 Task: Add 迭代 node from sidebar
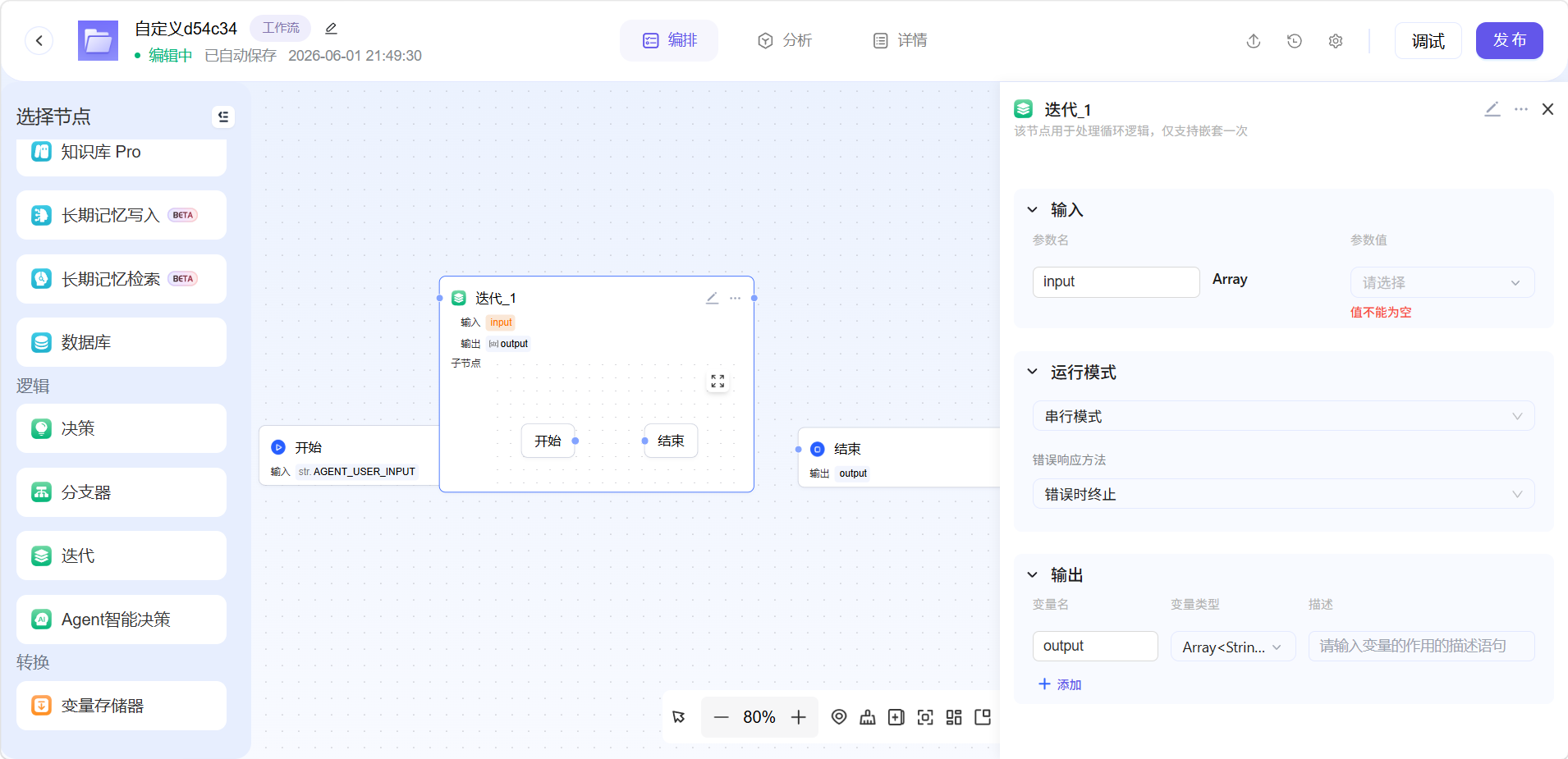tap(121, 556)
